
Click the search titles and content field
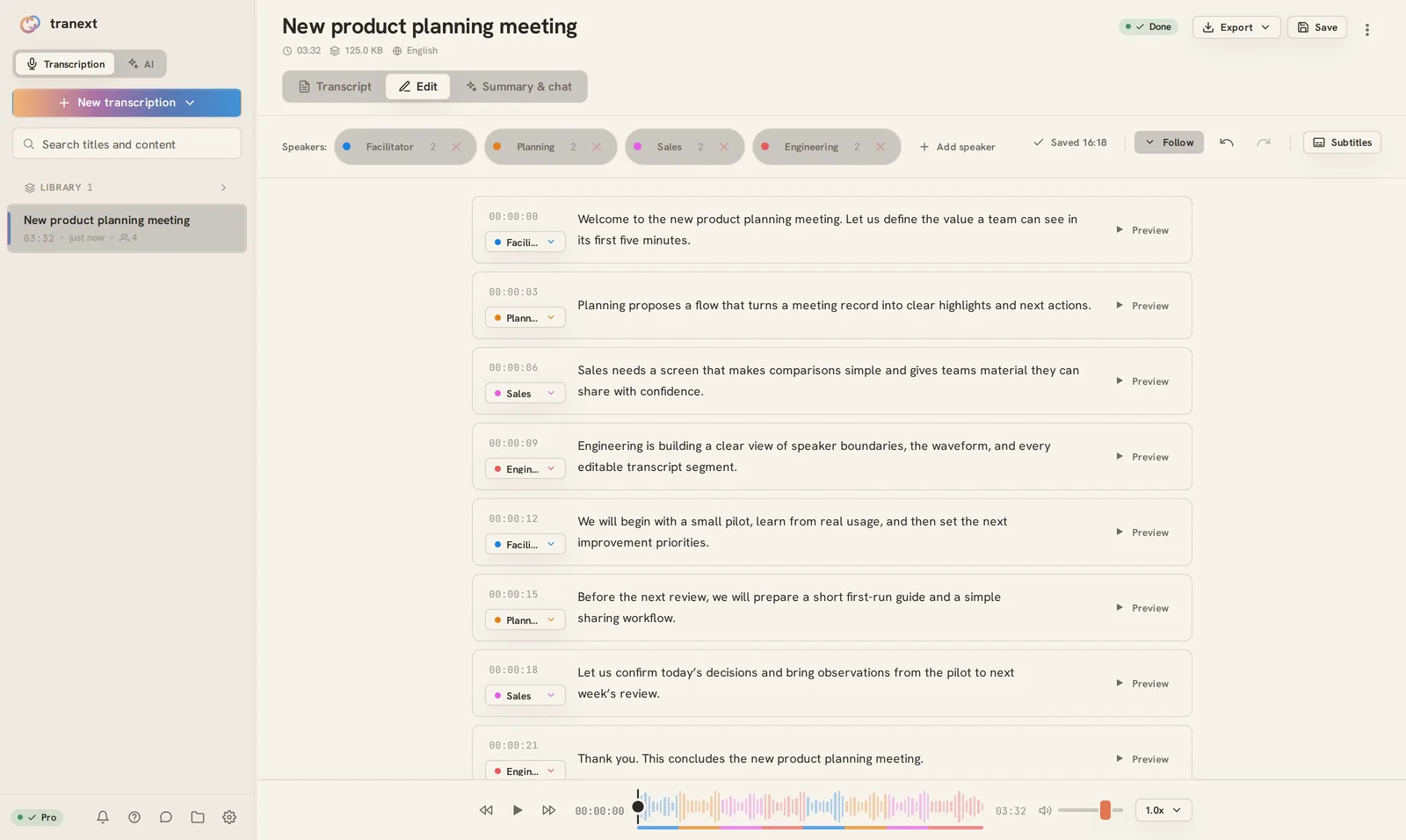pos(127,144)
